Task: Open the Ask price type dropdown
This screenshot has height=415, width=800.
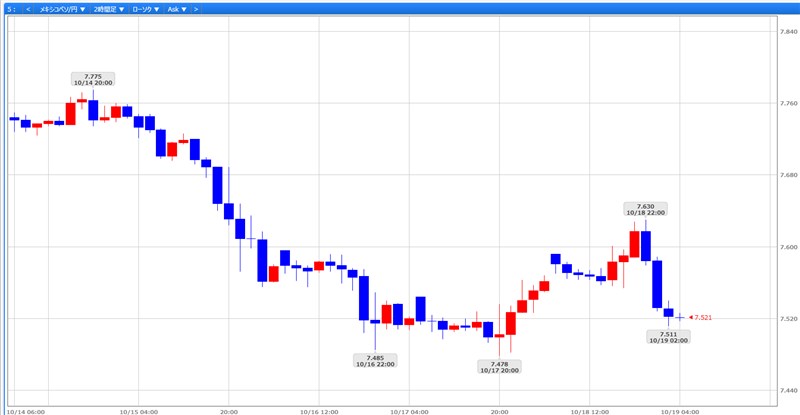Action: tap(177, 8)
